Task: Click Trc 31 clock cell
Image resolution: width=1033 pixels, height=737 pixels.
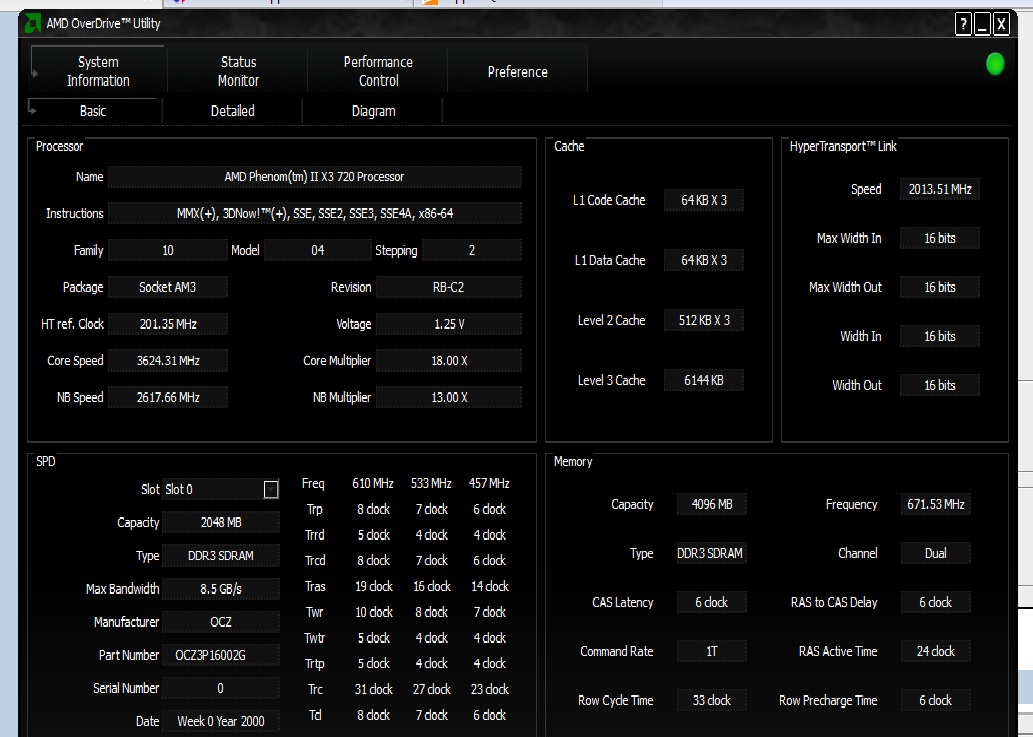Action: (x=374, y=689)
